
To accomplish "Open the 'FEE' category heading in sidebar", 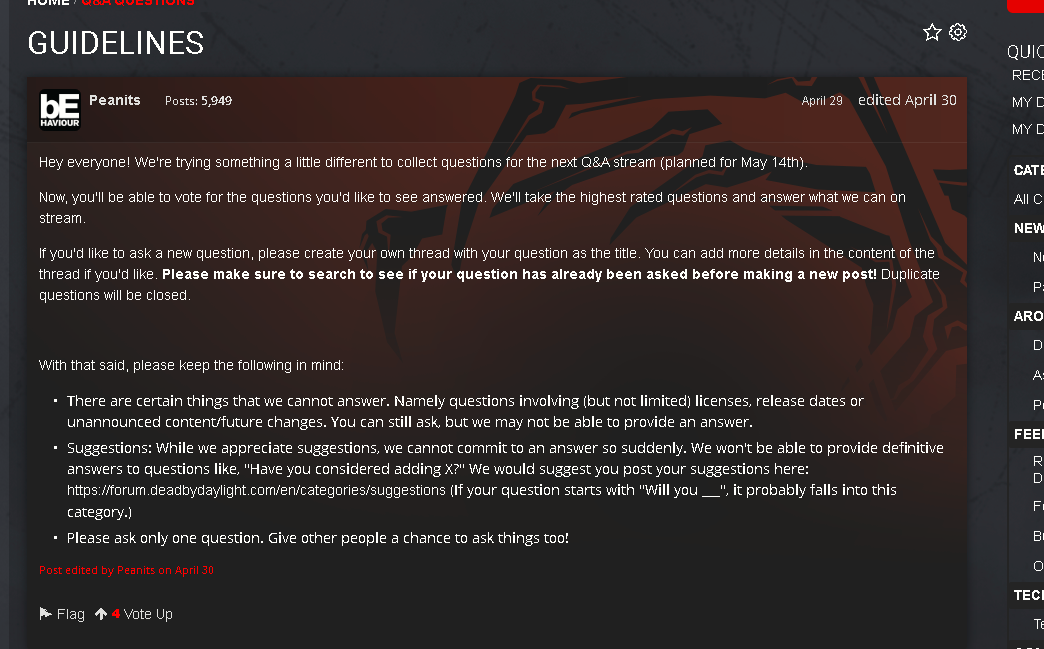I will [x=1029, y=434].
